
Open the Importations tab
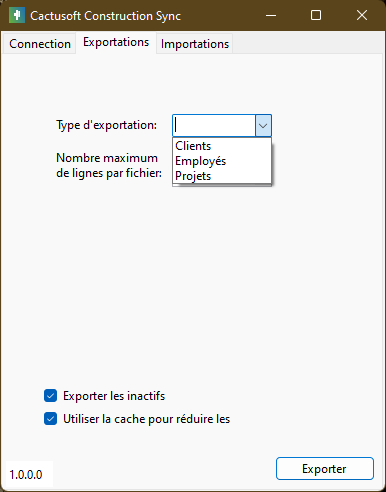[195, 44]
